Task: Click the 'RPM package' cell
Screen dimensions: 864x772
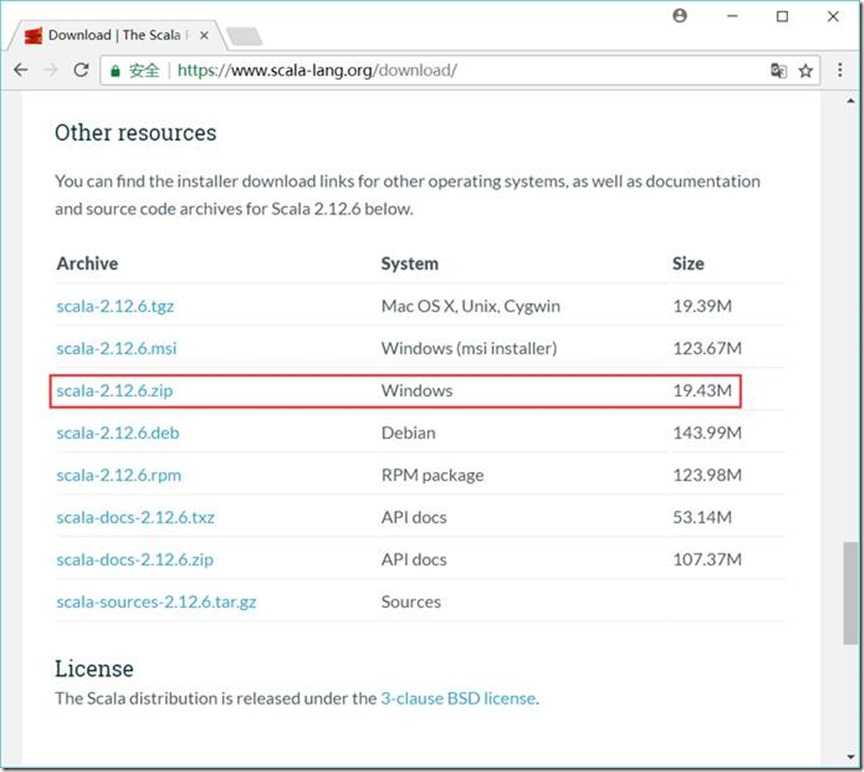Action: click(x=433, y=475)
